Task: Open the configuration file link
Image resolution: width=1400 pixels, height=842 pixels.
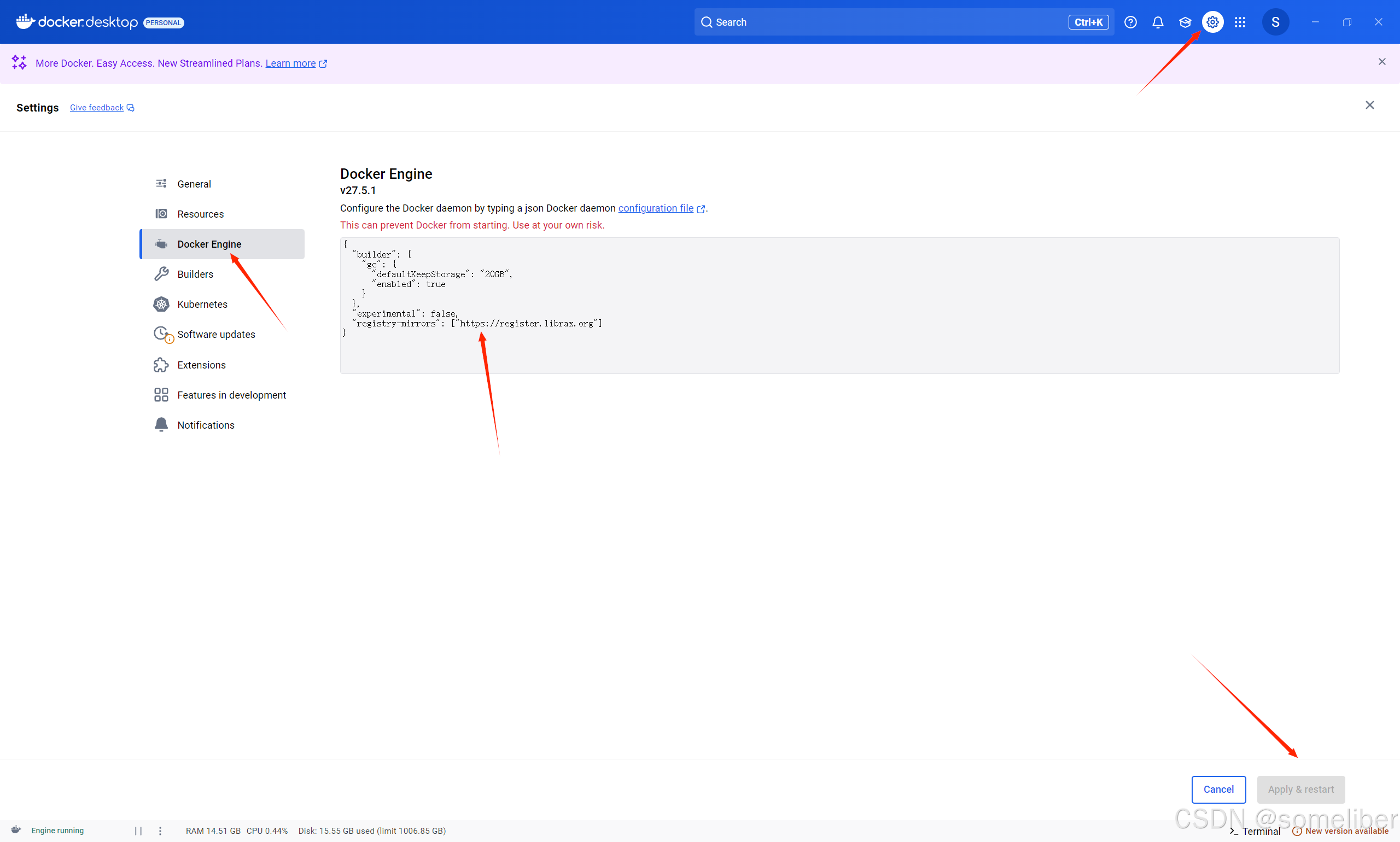Action: 661,208
